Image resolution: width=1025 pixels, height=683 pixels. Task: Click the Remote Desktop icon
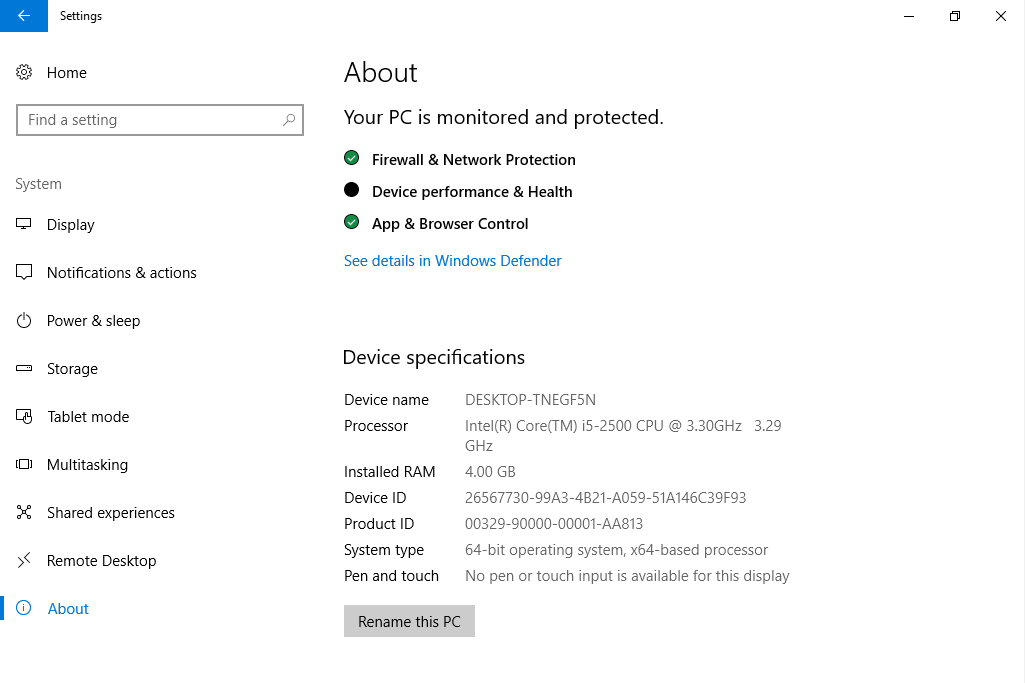point(25,561)
